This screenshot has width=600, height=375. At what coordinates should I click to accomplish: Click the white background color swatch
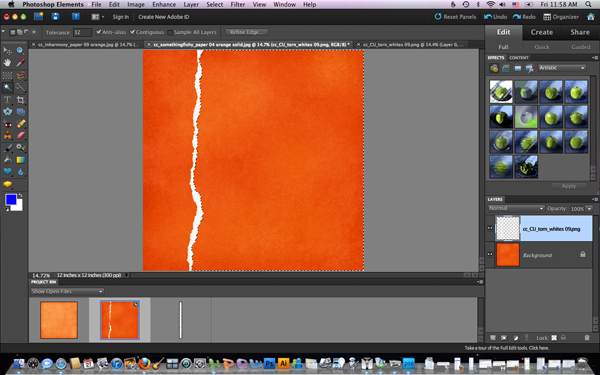pyautogui.click(x=19, y=207)
